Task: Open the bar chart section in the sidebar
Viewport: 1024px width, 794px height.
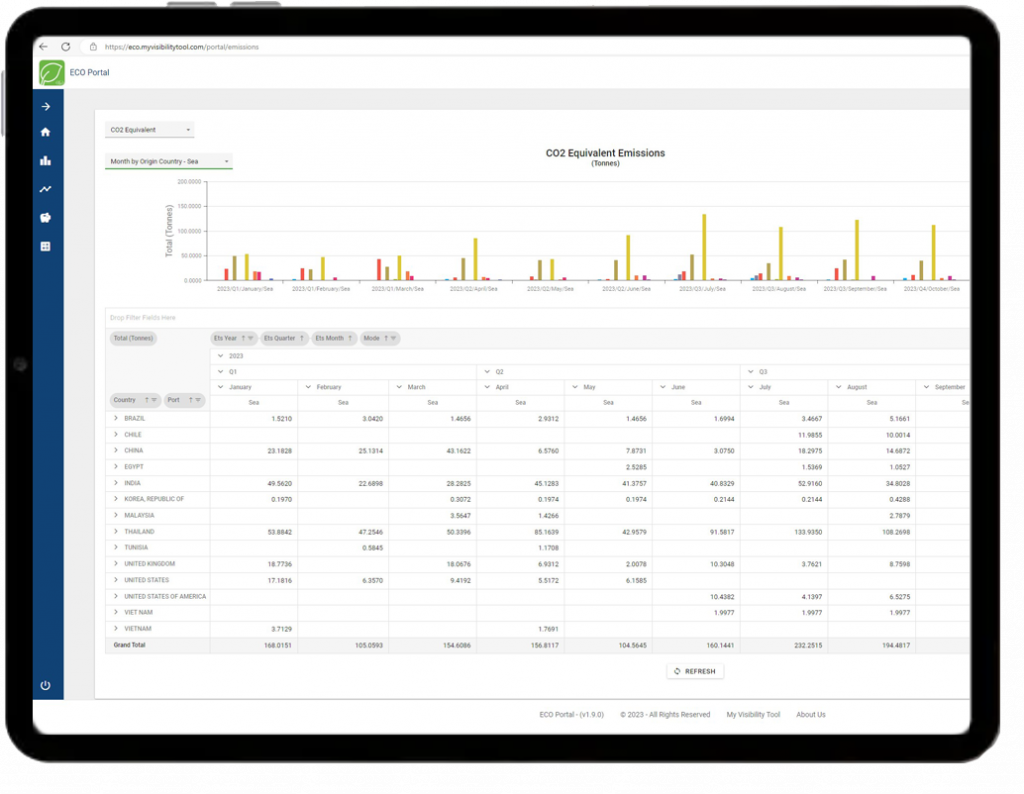Action: click(45, 160)
